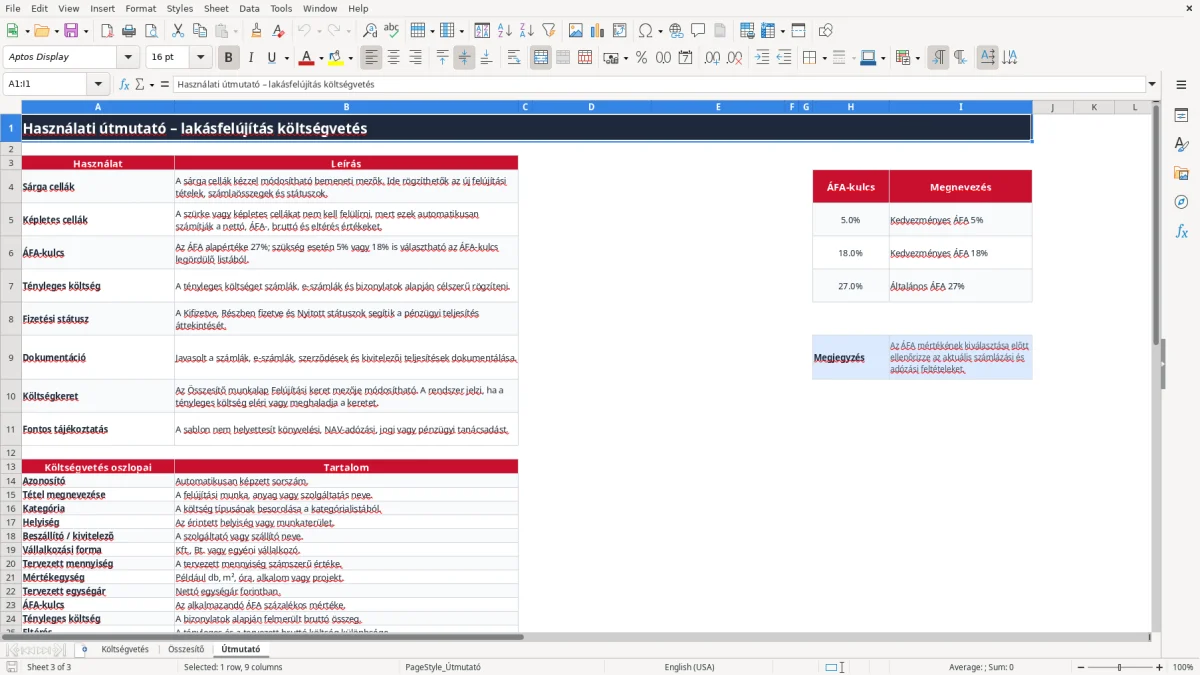Image resolution: width=1200 pixels, height=675 pixels.
Task: Switch to the Költségvetés sheet tab
Action: point(125,649)
